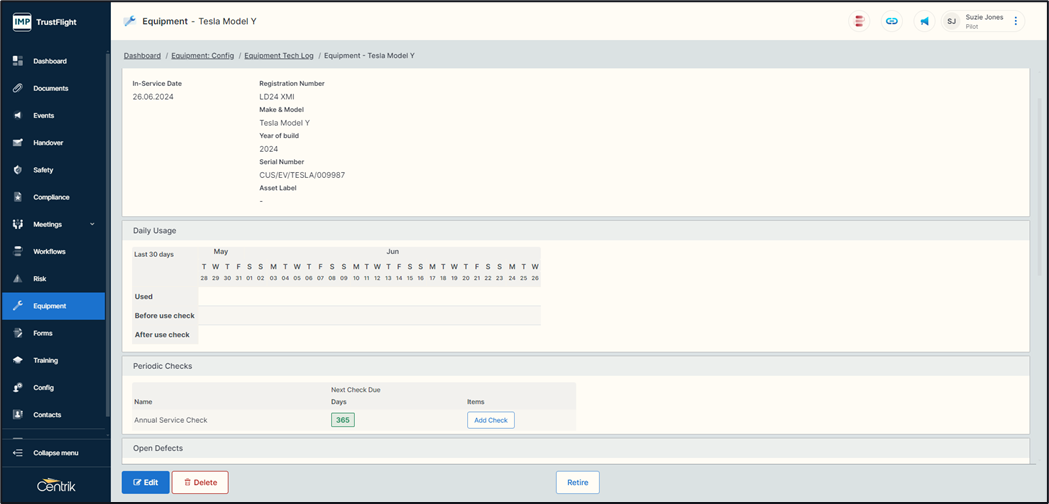Click the Contacts icon in sidebar
This screenshot has width=1049, height=504.
pyautogui.click(x=18, y=415)
